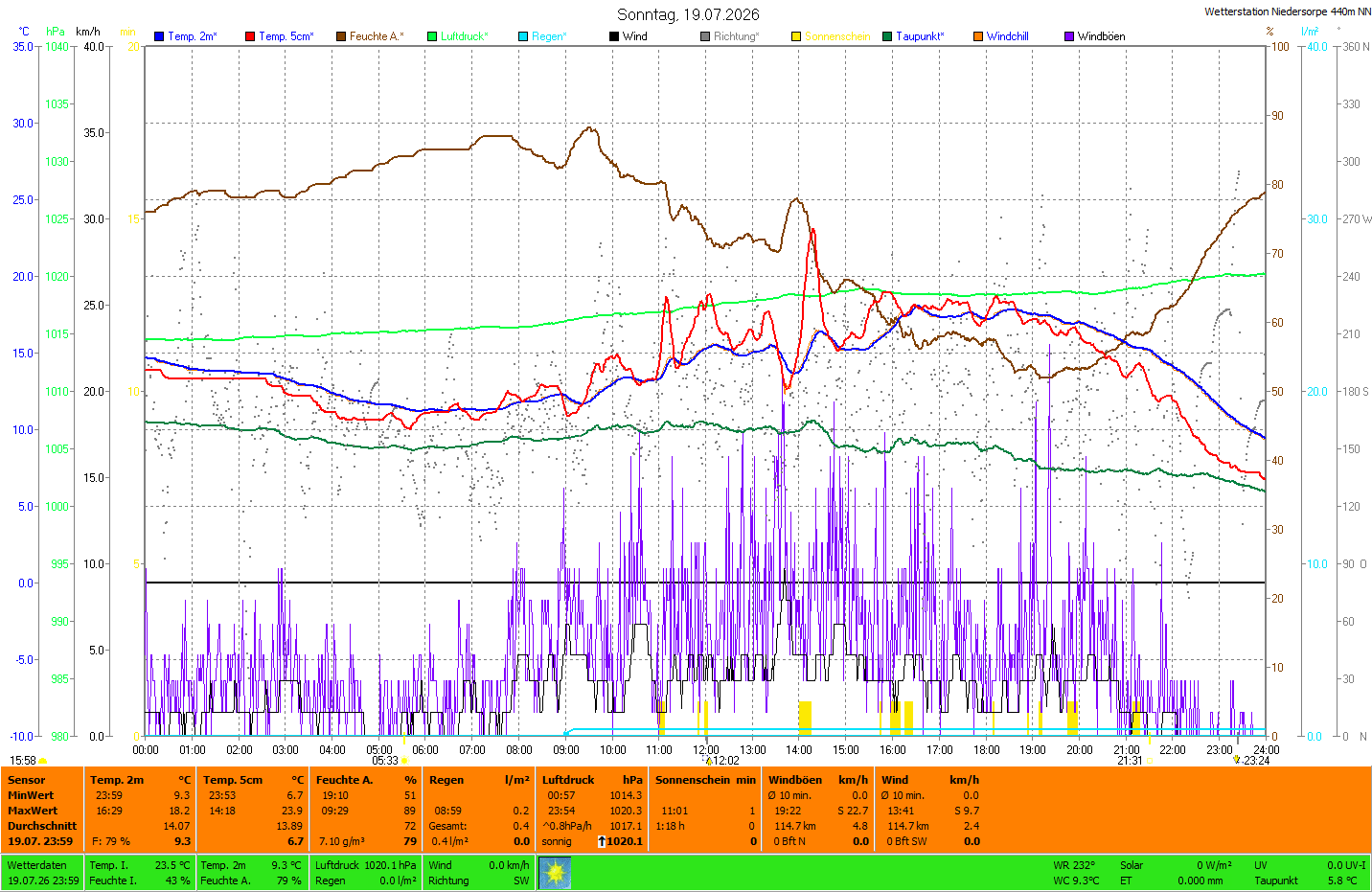Click the purple Windböen legend marker
Screen dimensions: 1372x892
click(1069, 36)
